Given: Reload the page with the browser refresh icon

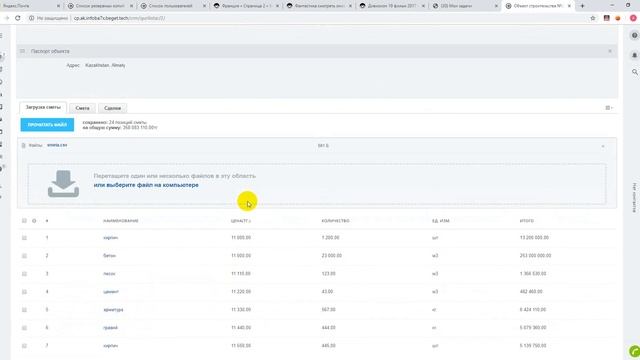Looking at the screenshot, I should 18,18.
